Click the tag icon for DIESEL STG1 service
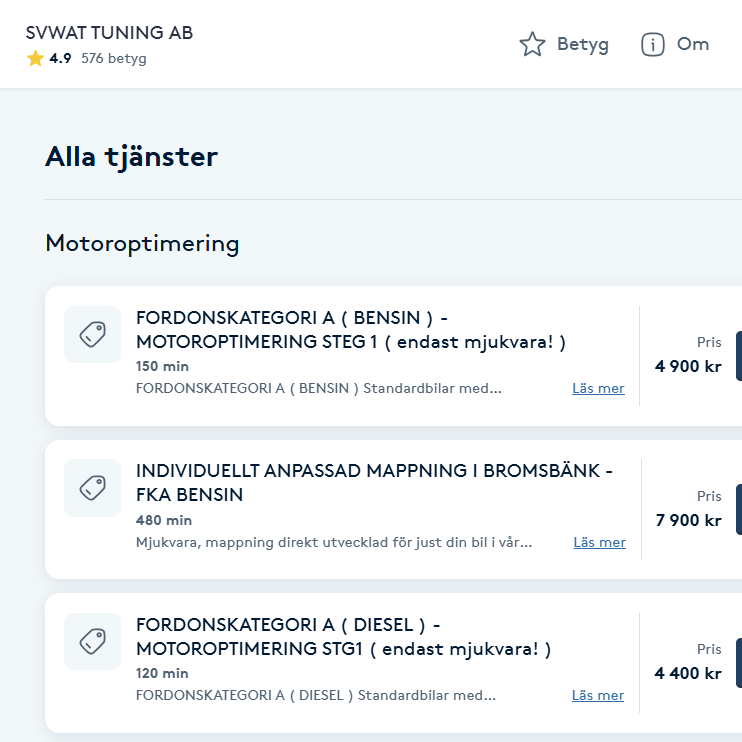This screenshot has height=742, width=742. [92, 641]
